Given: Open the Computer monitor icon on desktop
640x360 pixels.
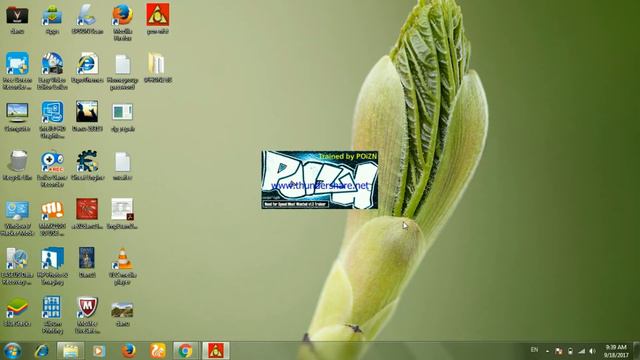Looking at the screenshot, I should (x=17, y=113).
